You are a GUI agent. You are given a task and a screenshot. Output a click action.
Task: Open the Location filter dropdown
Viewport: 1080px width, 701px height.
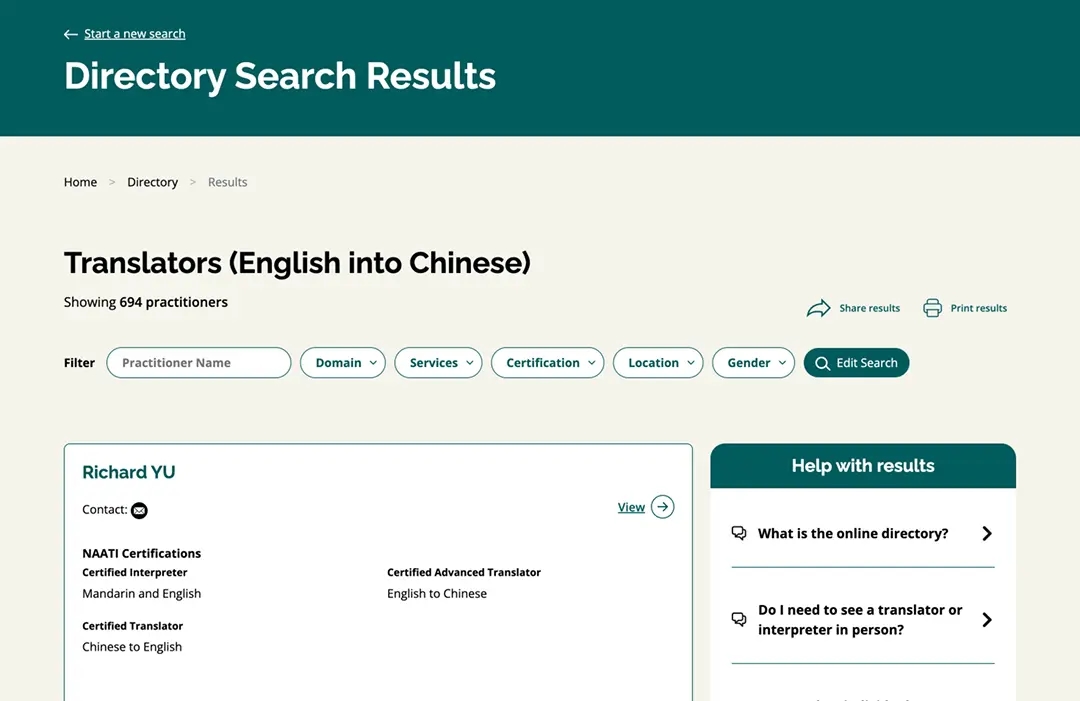pos(658,363)
